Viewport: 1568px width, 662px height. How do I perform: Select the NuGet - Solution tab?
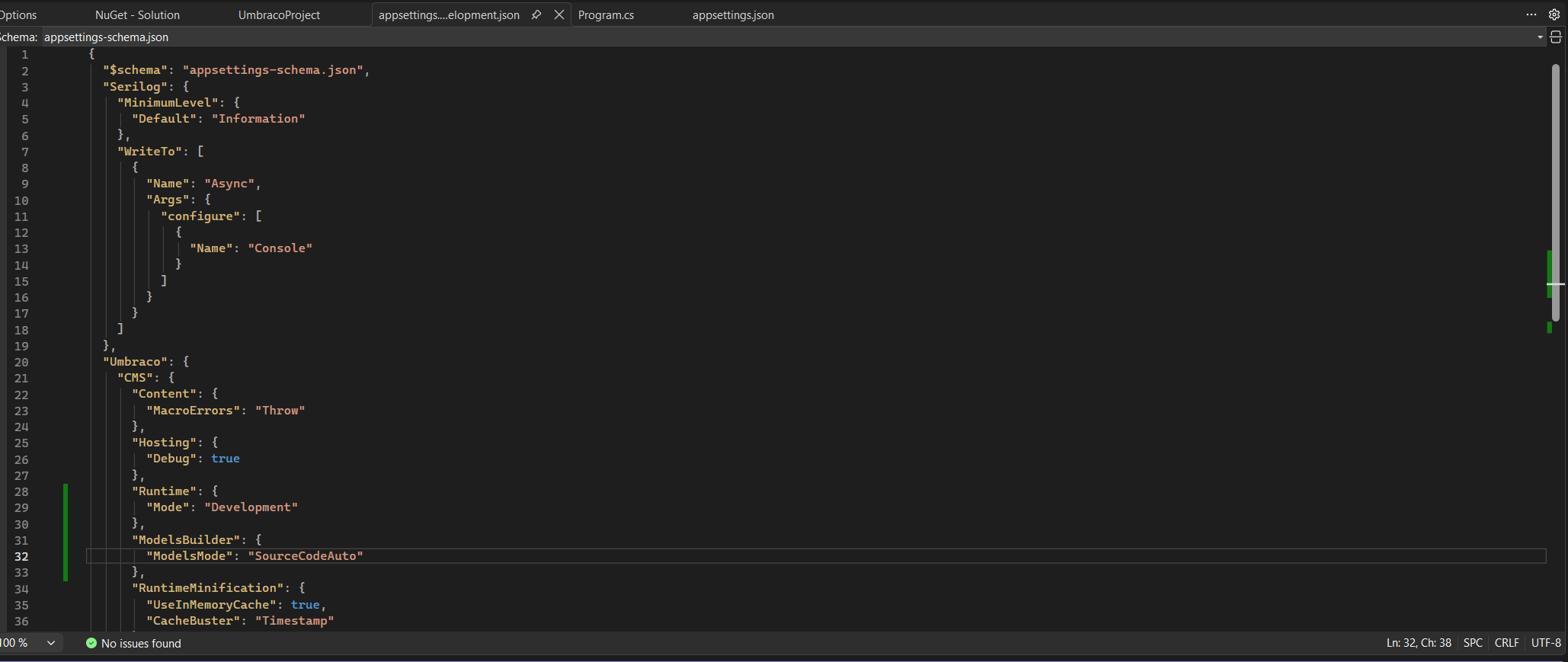pyautogui.click(x=137, y=15)
